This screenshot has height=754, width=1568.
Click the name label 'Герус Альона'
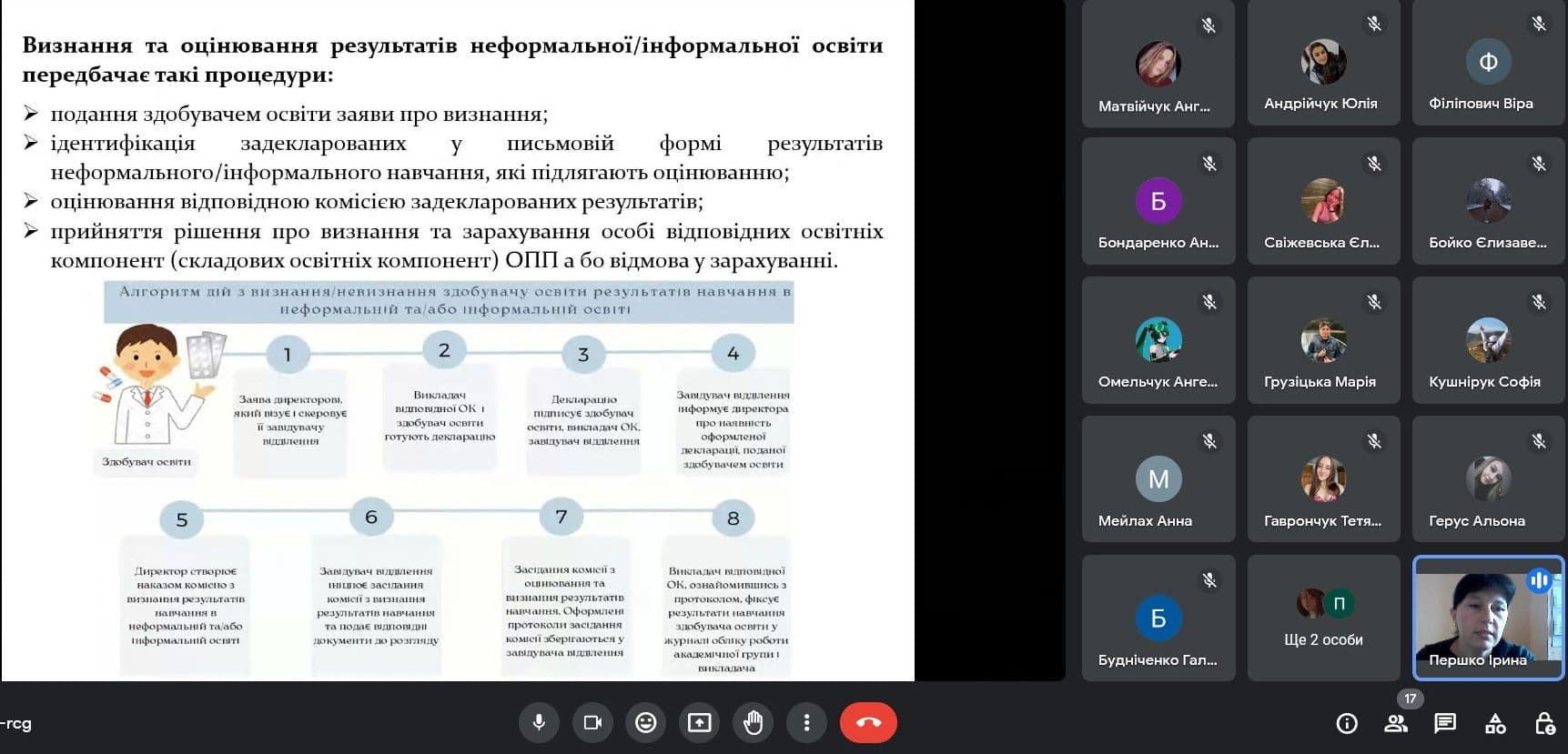[x=1477, y=521]
